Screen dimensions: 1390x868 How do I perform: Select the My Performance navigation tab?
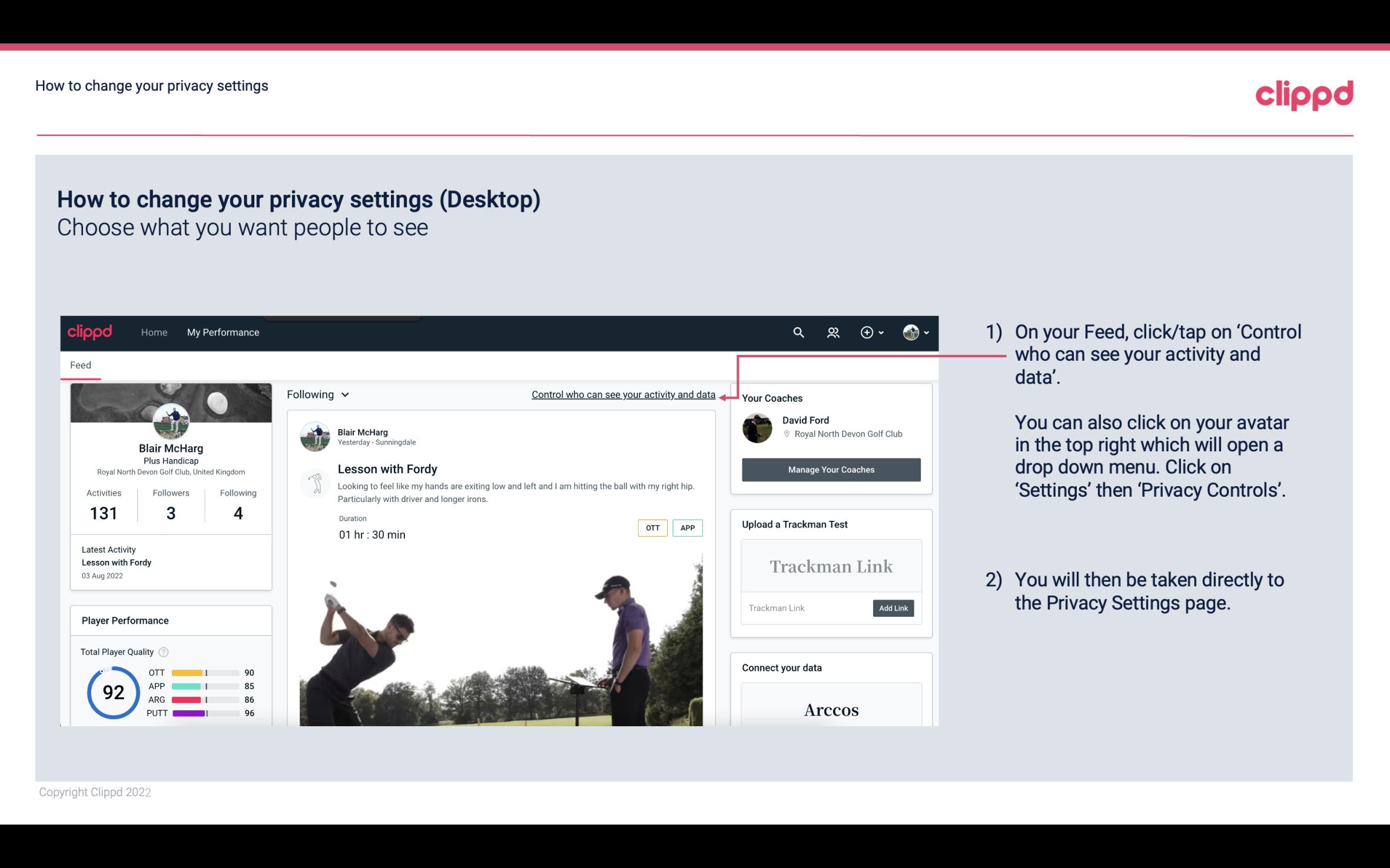[x=222, y=331]
